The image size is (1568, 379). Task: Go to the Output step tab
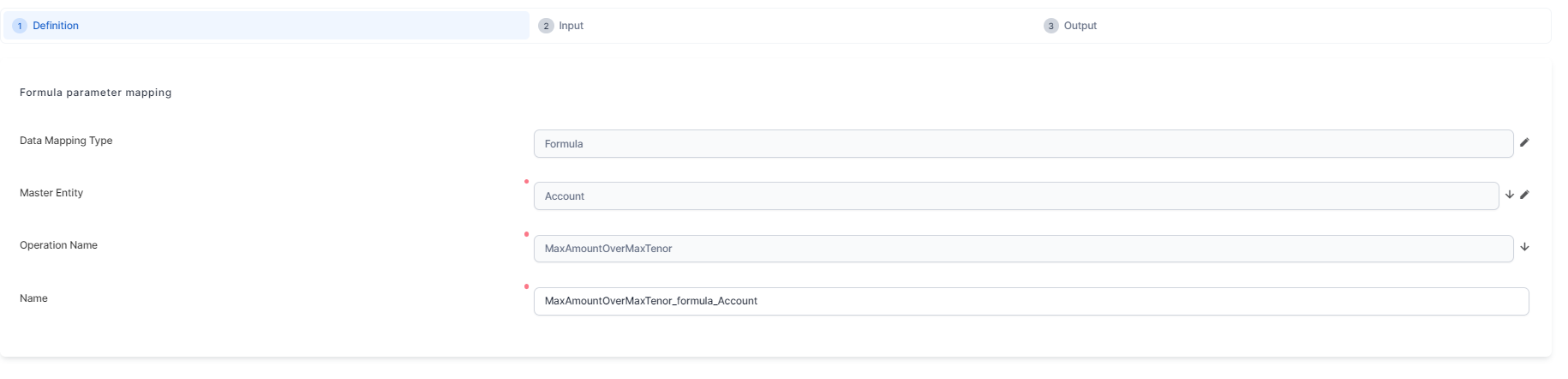[x=1080, y=26]
